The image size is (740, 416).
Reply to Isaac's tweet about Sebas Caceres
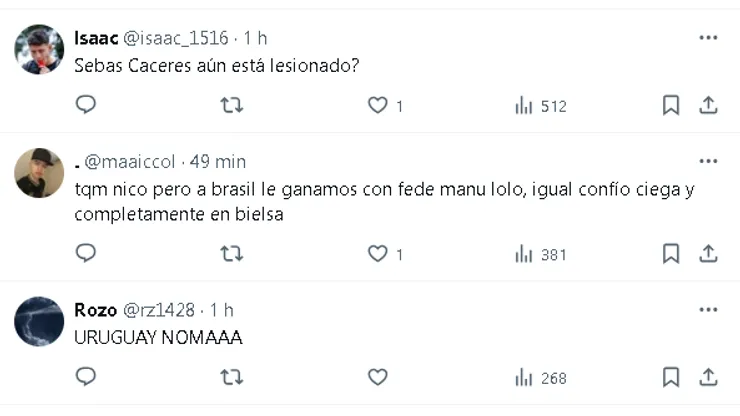(x=86, y=105)
